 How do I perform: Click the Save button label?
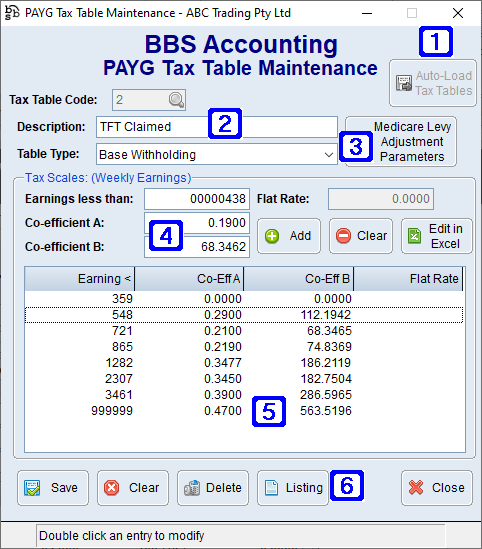tap(64, 487)
